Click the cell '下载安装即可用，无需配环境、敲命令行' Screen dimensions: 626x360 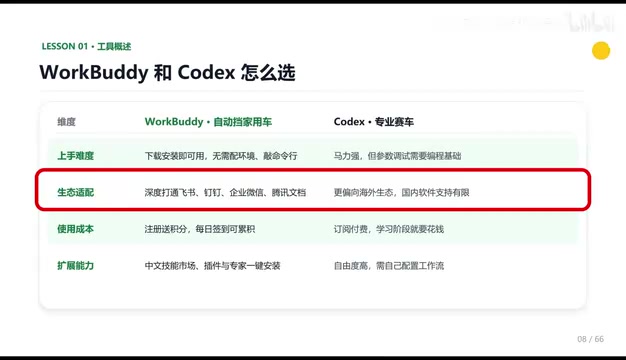(221, 156)
